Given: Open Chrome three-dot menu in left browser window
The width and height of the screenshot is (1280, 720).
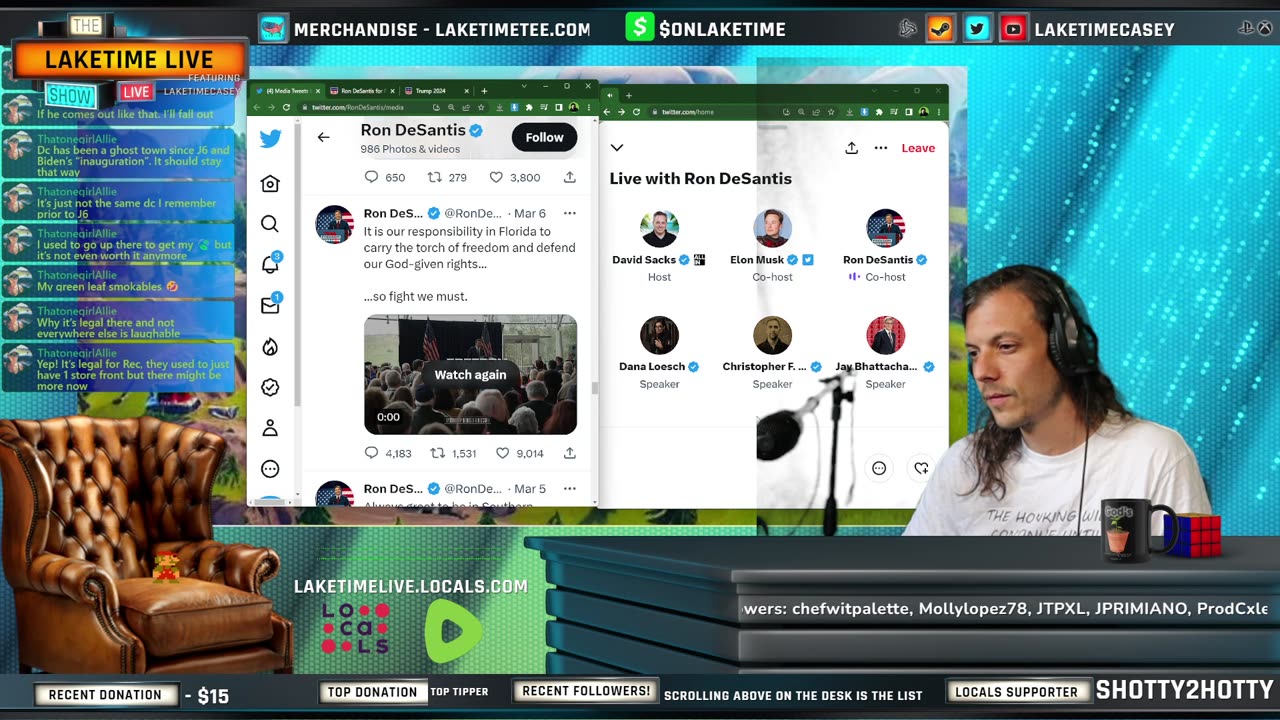Looking at the screenshot, I should click(x=589, y=107).
